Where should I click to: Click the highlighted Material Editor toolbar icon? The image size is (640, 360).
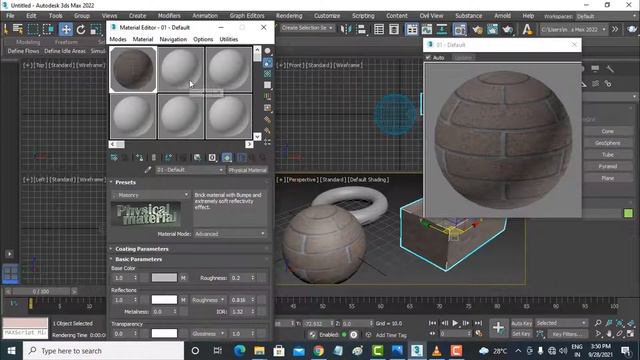tap(460, 29)
